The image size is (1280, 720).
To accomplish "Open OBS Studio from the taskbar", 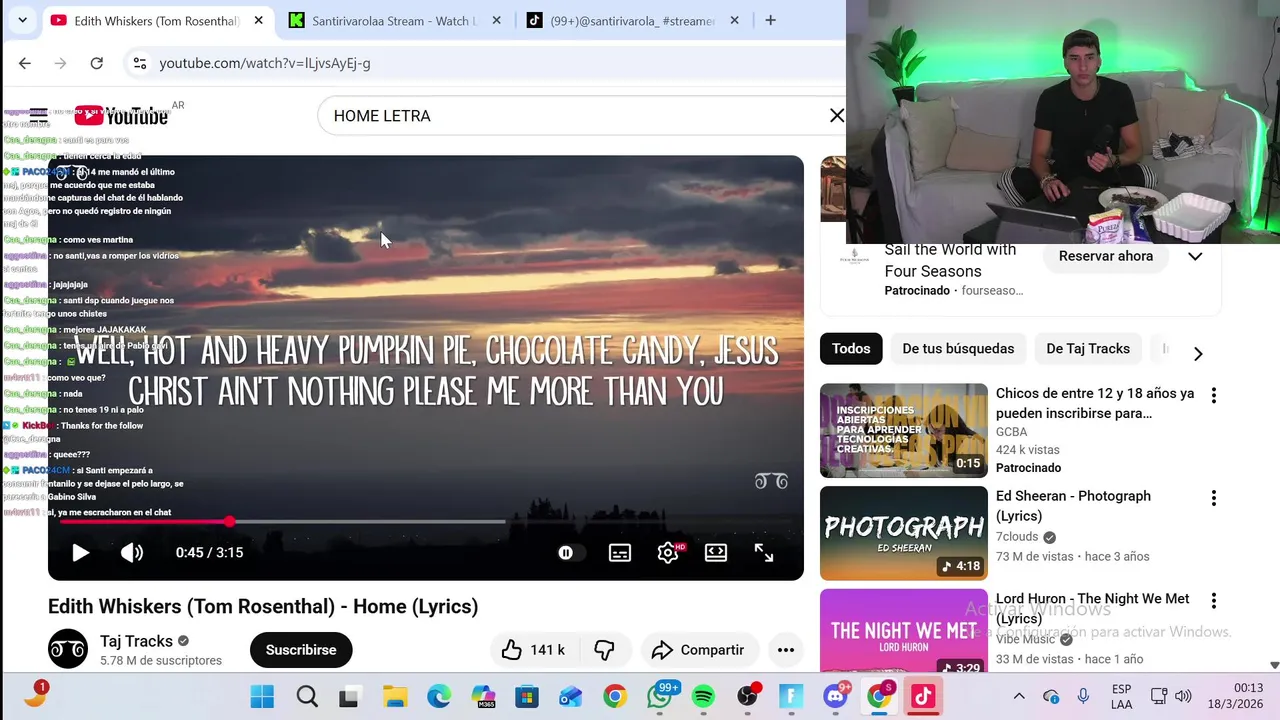I will [x=748, y=697].
